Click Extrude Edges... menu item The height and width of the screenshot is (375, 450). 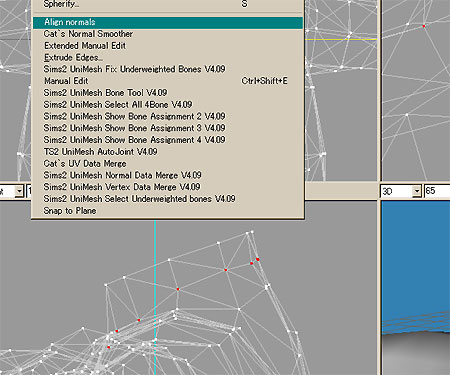(168, 58)
